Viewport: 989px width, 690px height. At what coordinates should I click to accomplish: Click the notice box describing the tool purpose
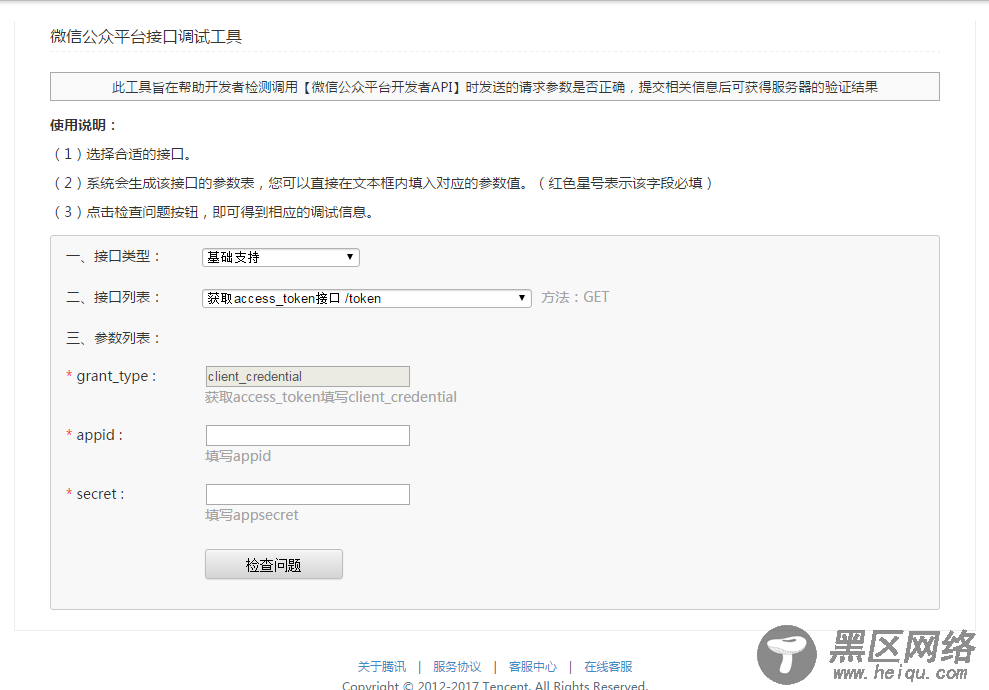[495, 86]
